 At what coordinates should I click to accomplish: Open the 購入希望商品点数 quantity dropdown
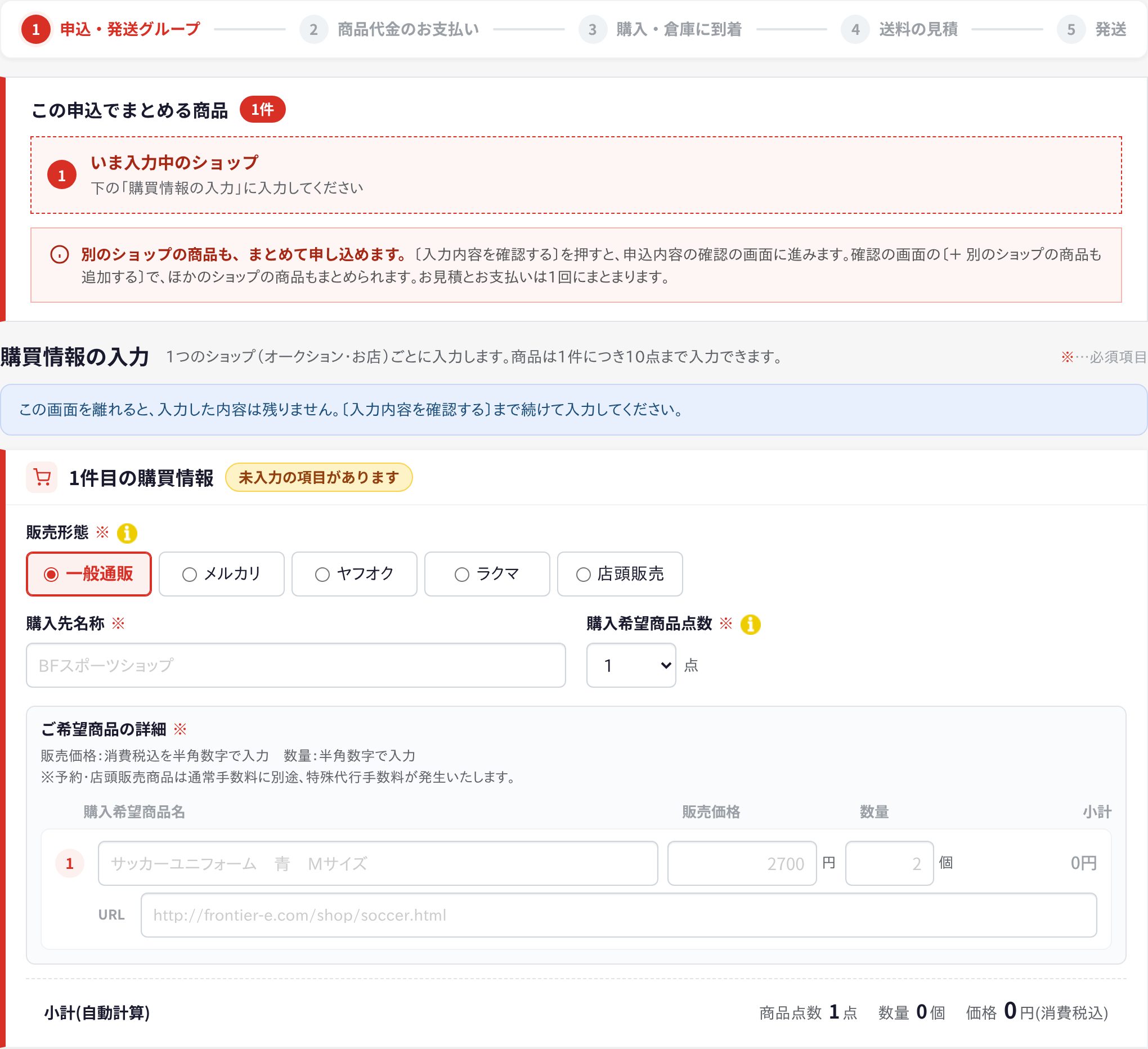coord(631,665)
